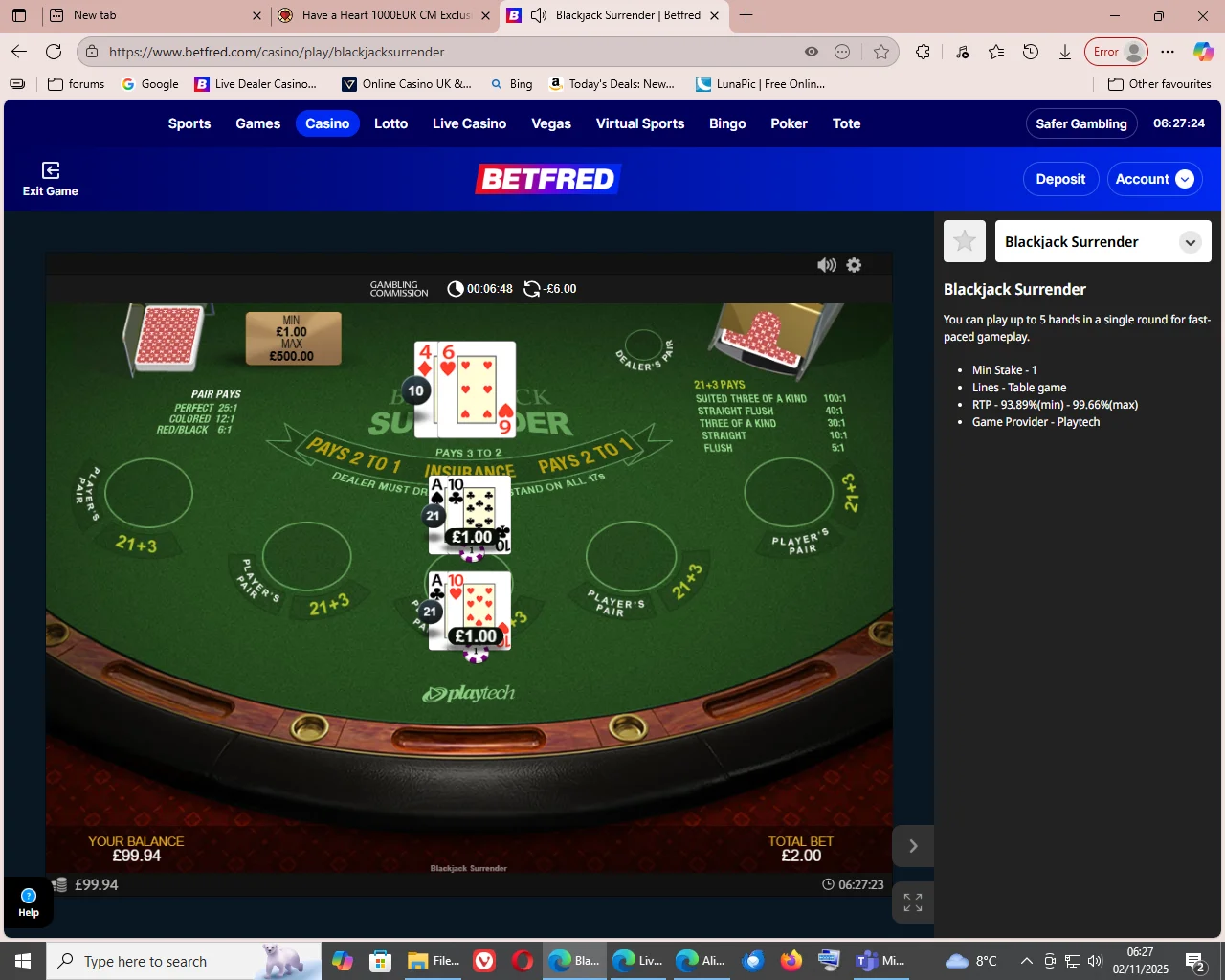Viewport: 1225px width, 980px height.
Task: Open the Help bubble
Action: click(29, 902)
